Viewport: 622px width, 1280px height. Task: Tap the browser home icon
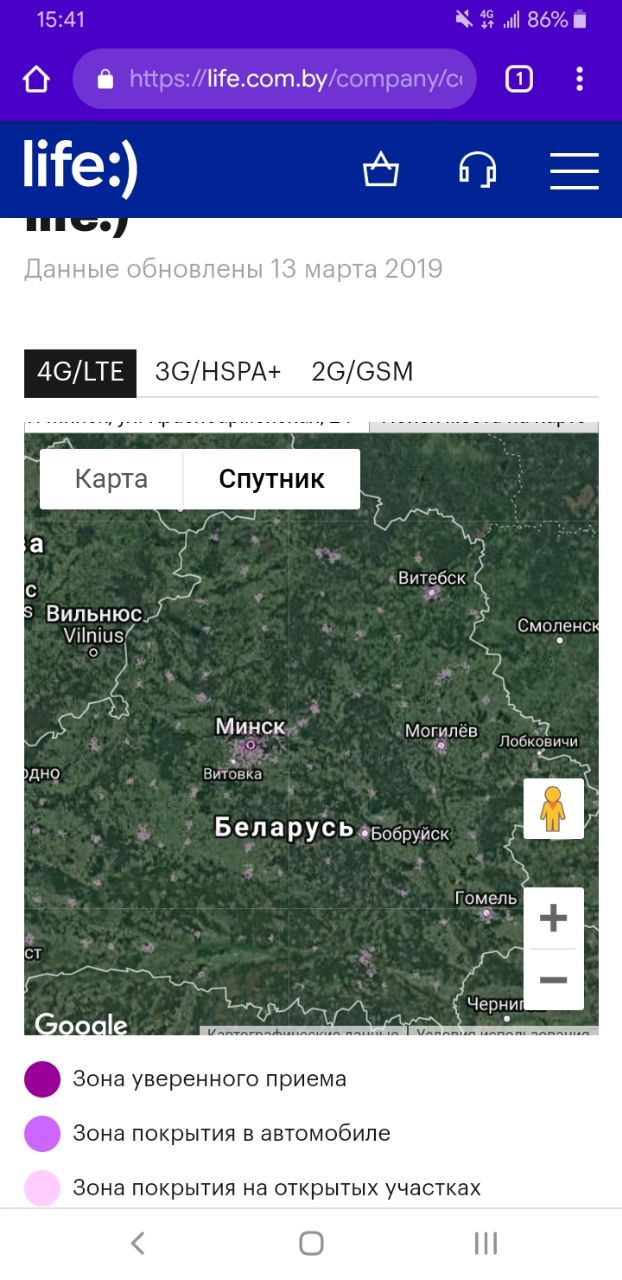pyautogui.click(x=36, y=80)
